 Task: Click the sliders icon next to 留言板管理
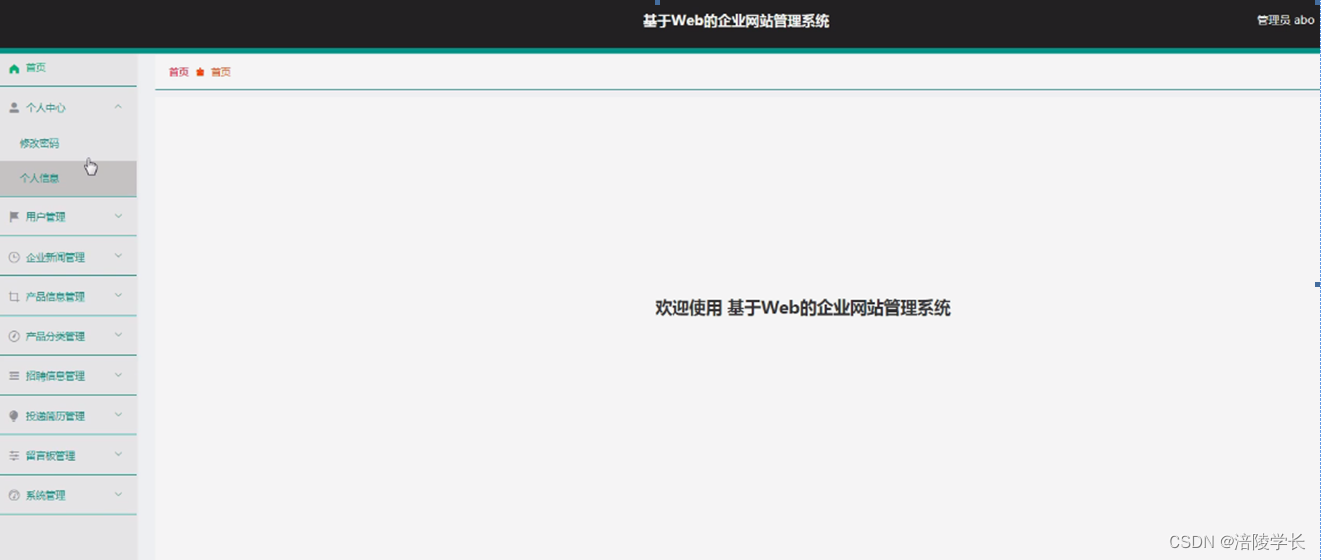(x=14, y=455)
